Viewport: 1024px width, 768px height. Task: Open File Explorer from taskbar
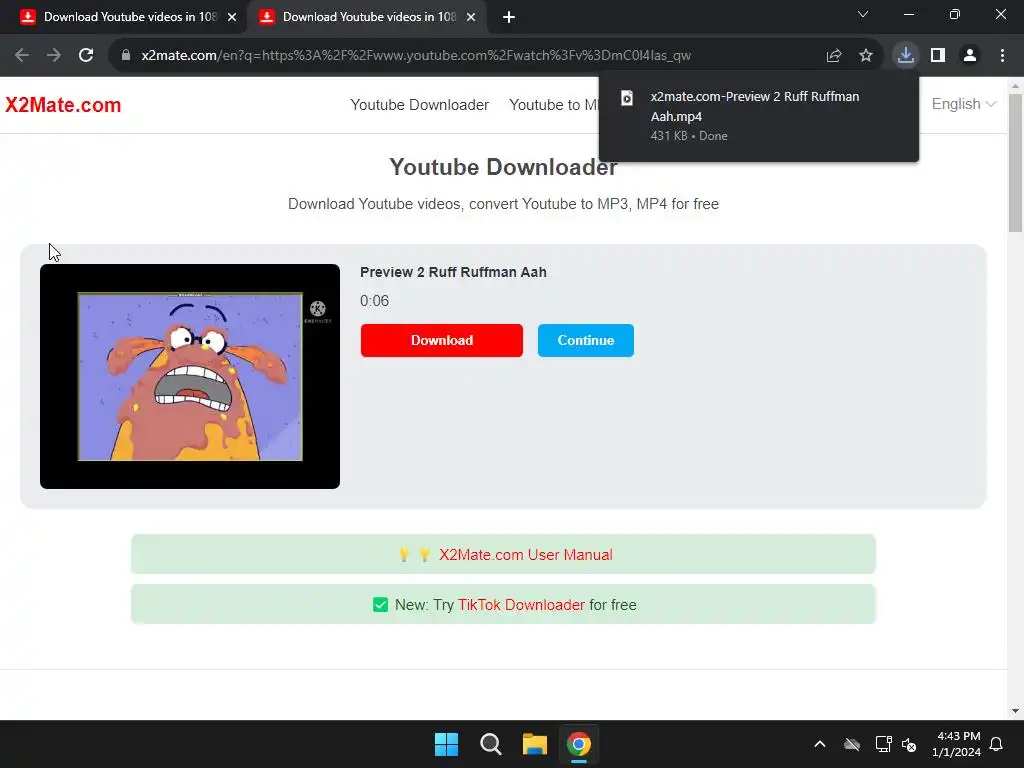point(535,744)
